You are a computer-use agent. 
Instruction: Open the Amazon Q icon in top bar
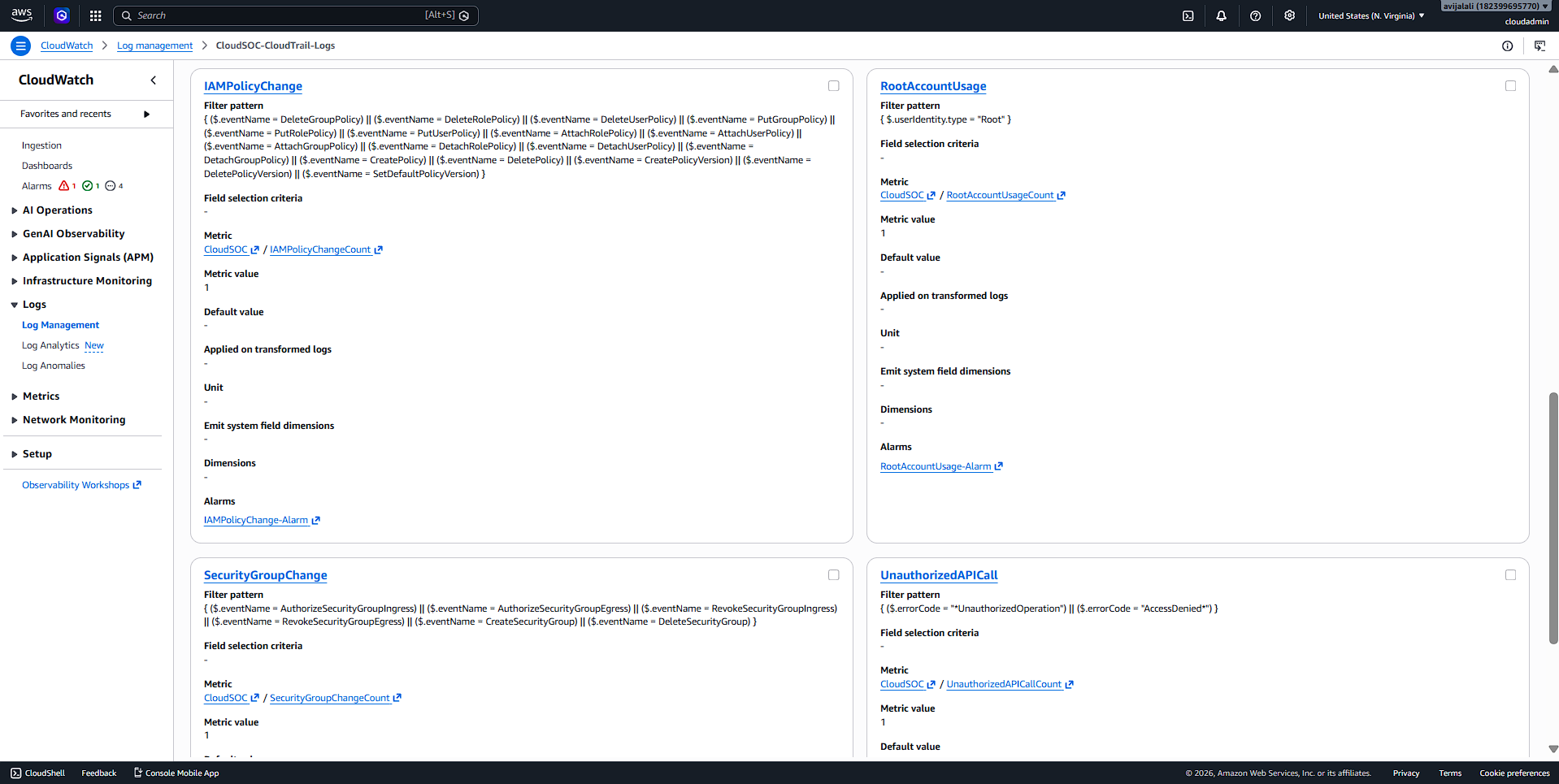tap(62, 15)
